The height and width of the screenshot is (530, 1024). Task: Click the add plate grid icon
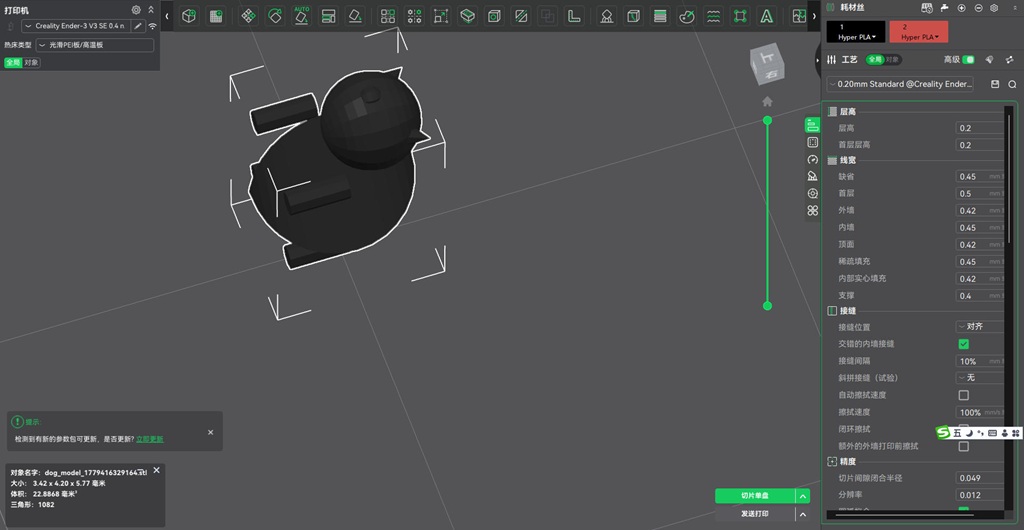(216, 16)
